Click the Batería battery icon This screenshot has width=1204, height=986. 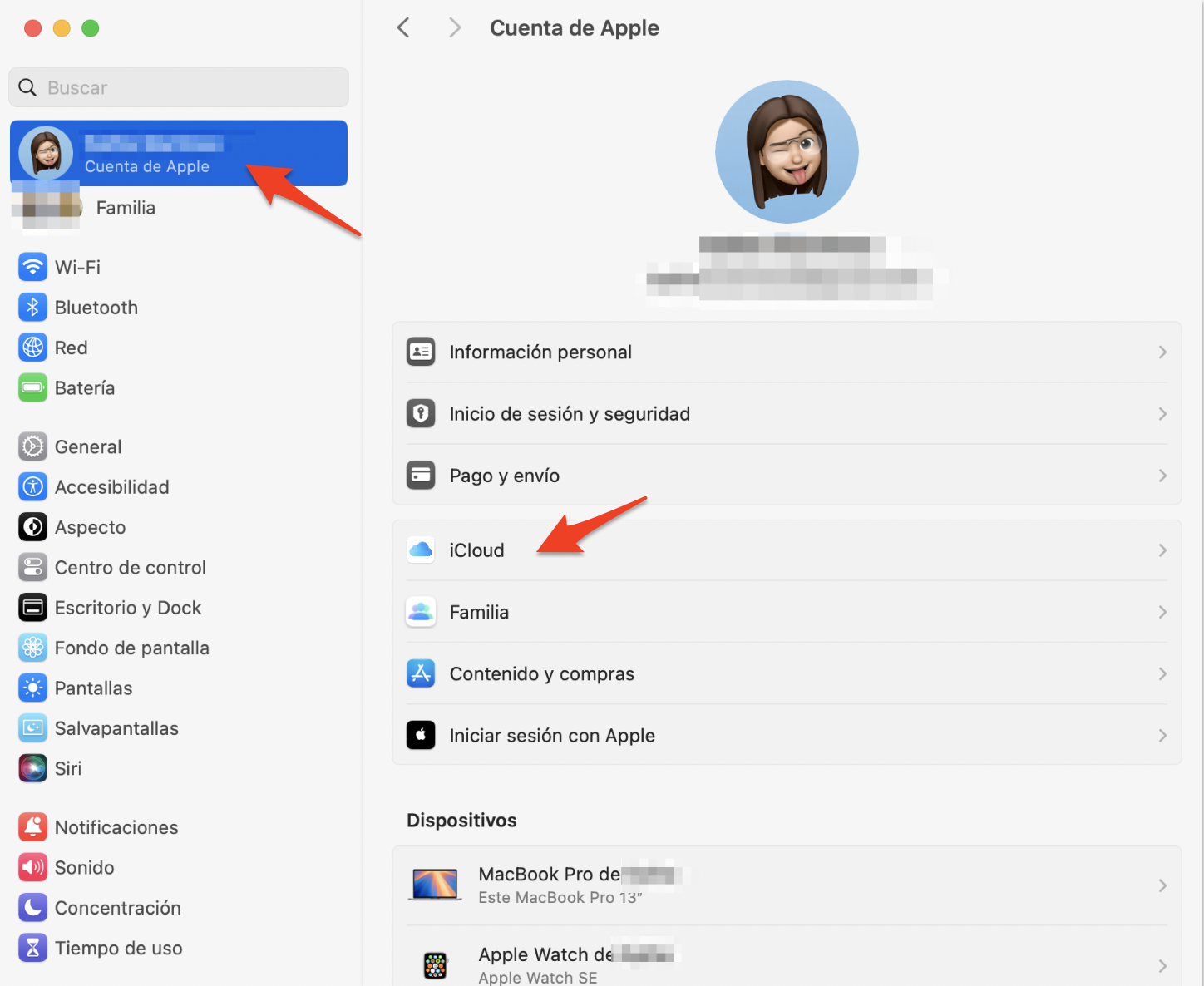[32, 387]
